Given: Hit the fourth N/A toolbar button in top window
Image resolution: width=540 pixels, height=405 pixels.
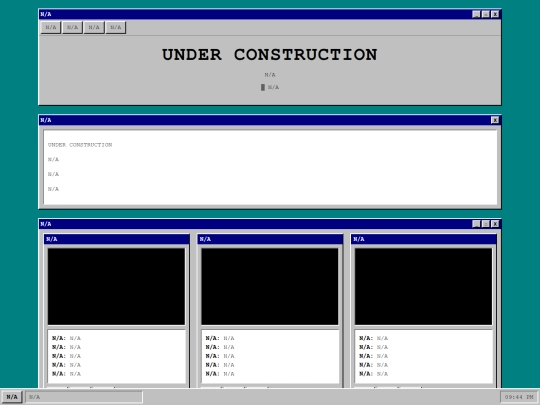Looking at the screenshot, I should pos(116,27).
